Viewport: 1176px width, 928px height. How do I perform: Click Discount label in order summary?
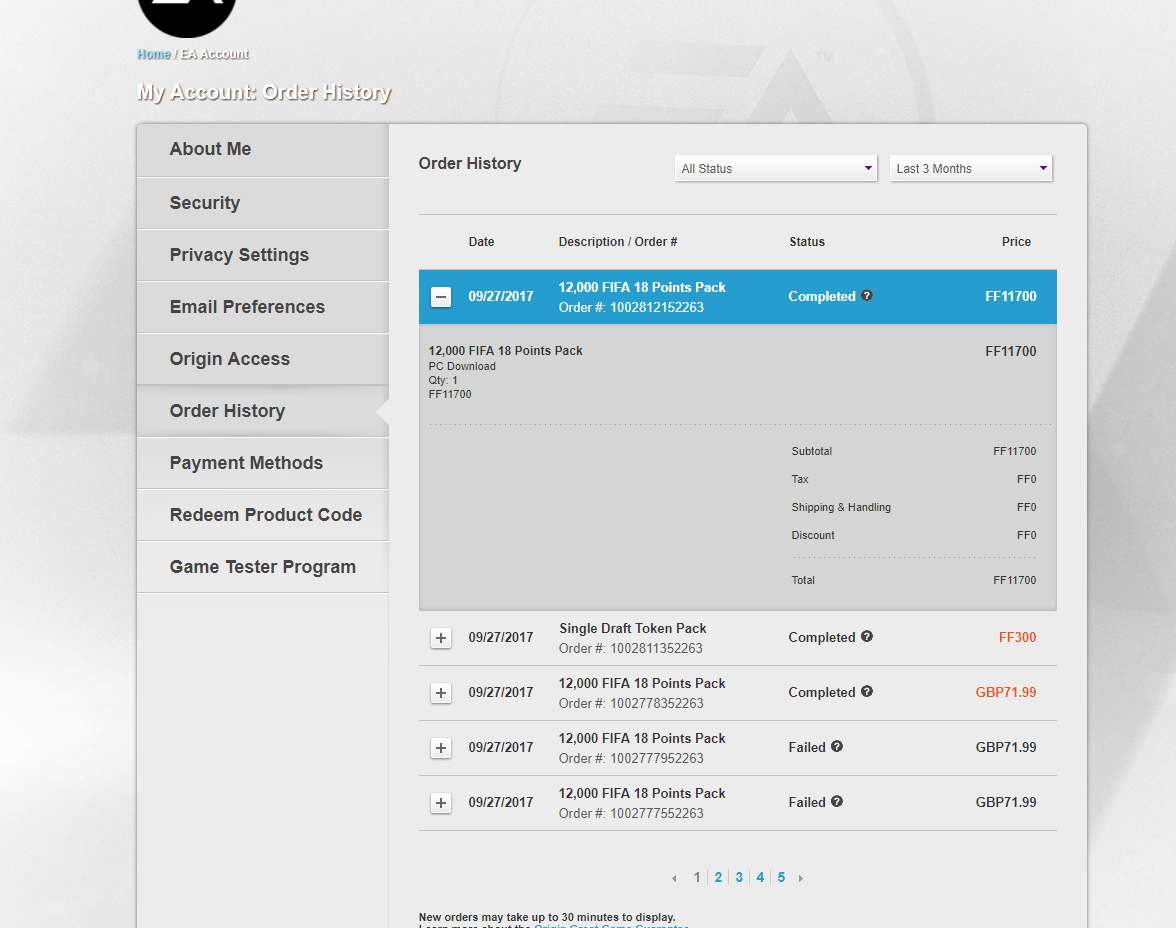point(812,535)
